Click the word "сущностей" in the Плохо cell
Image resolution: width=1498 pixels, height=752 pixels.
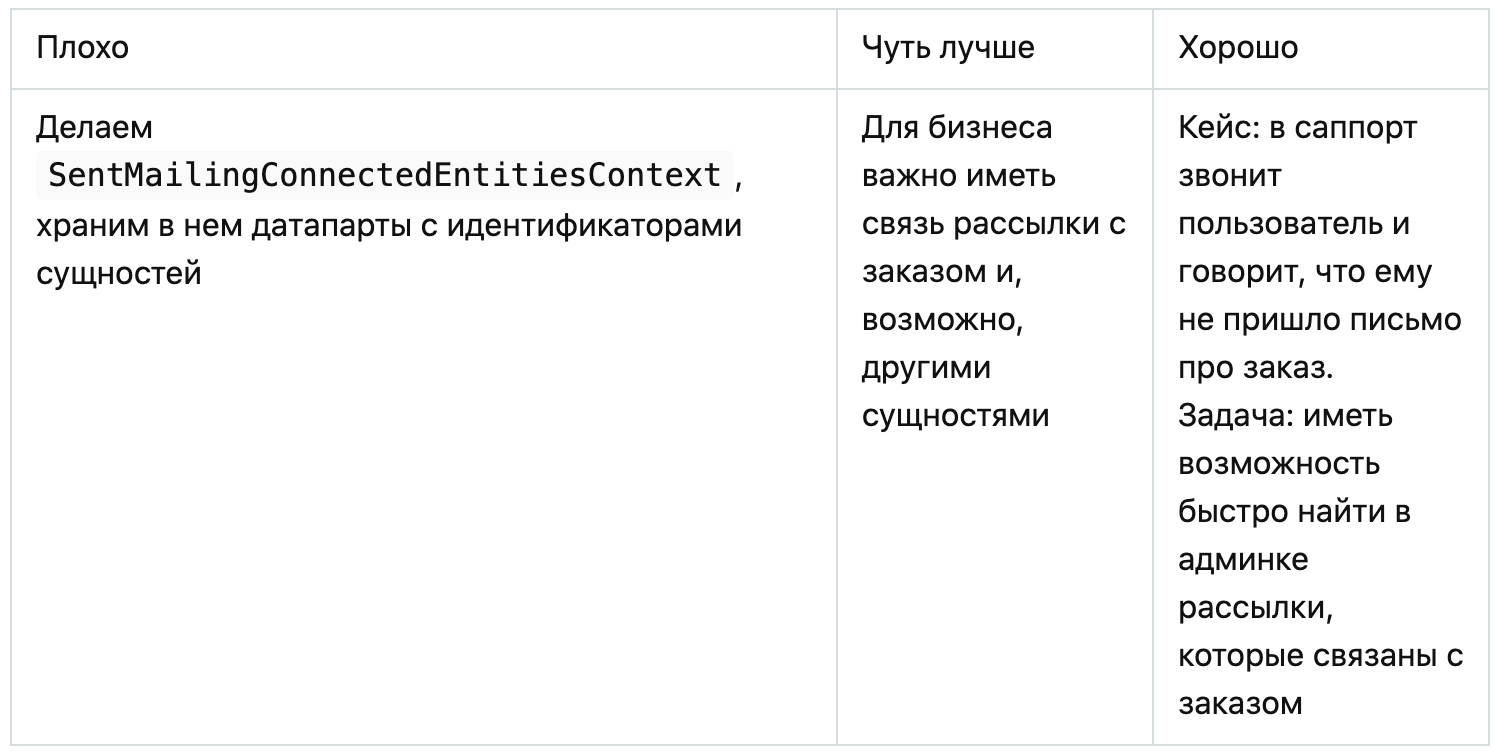pos(119,272)
